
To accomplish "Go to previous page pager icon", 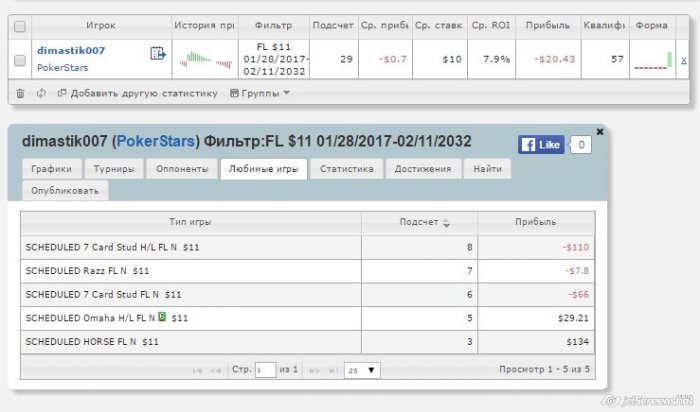I will tap(216, 370).
